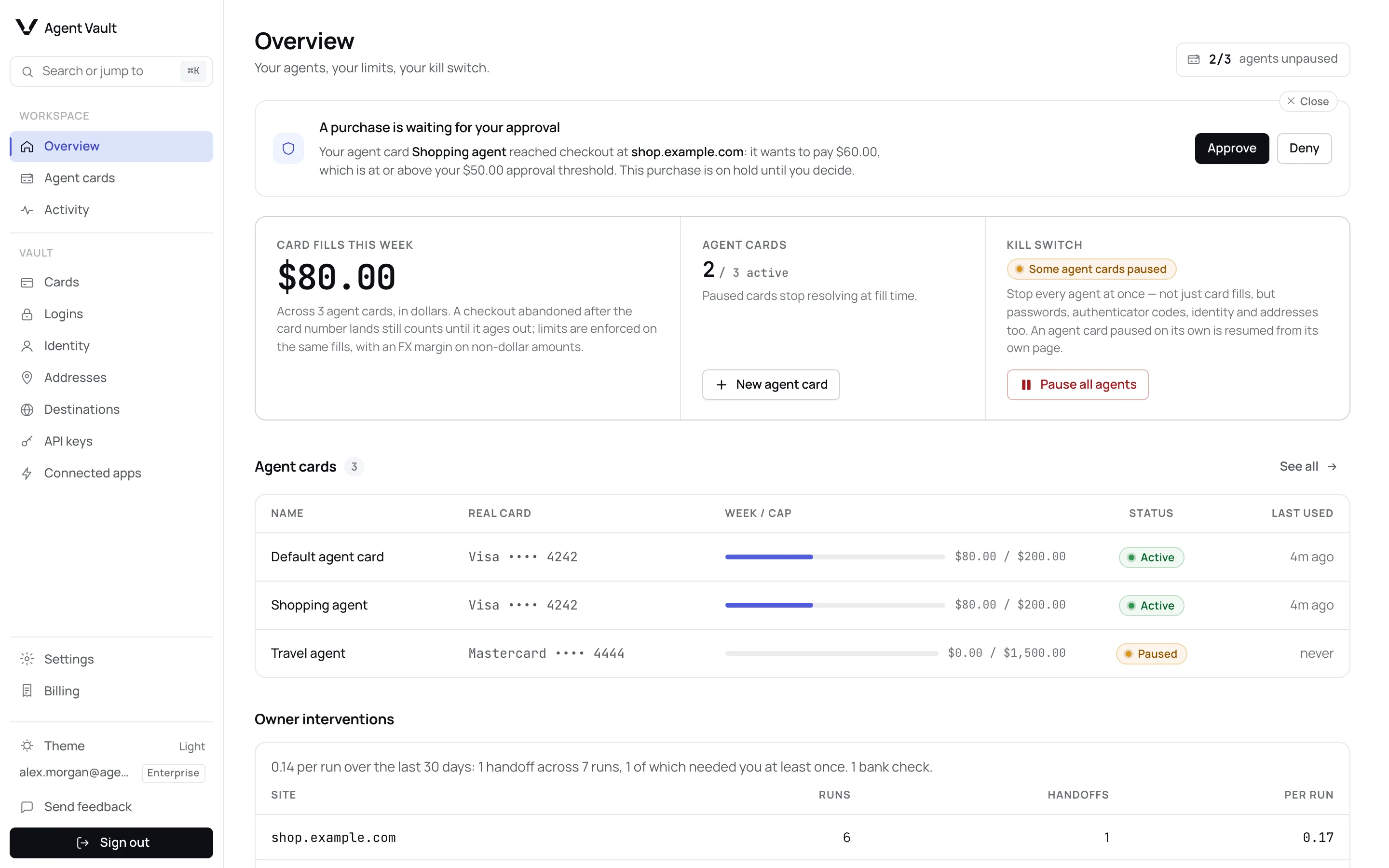Screen dimensions: 1389x868
Task: Click See all agent cards link
Action: 1308,467
